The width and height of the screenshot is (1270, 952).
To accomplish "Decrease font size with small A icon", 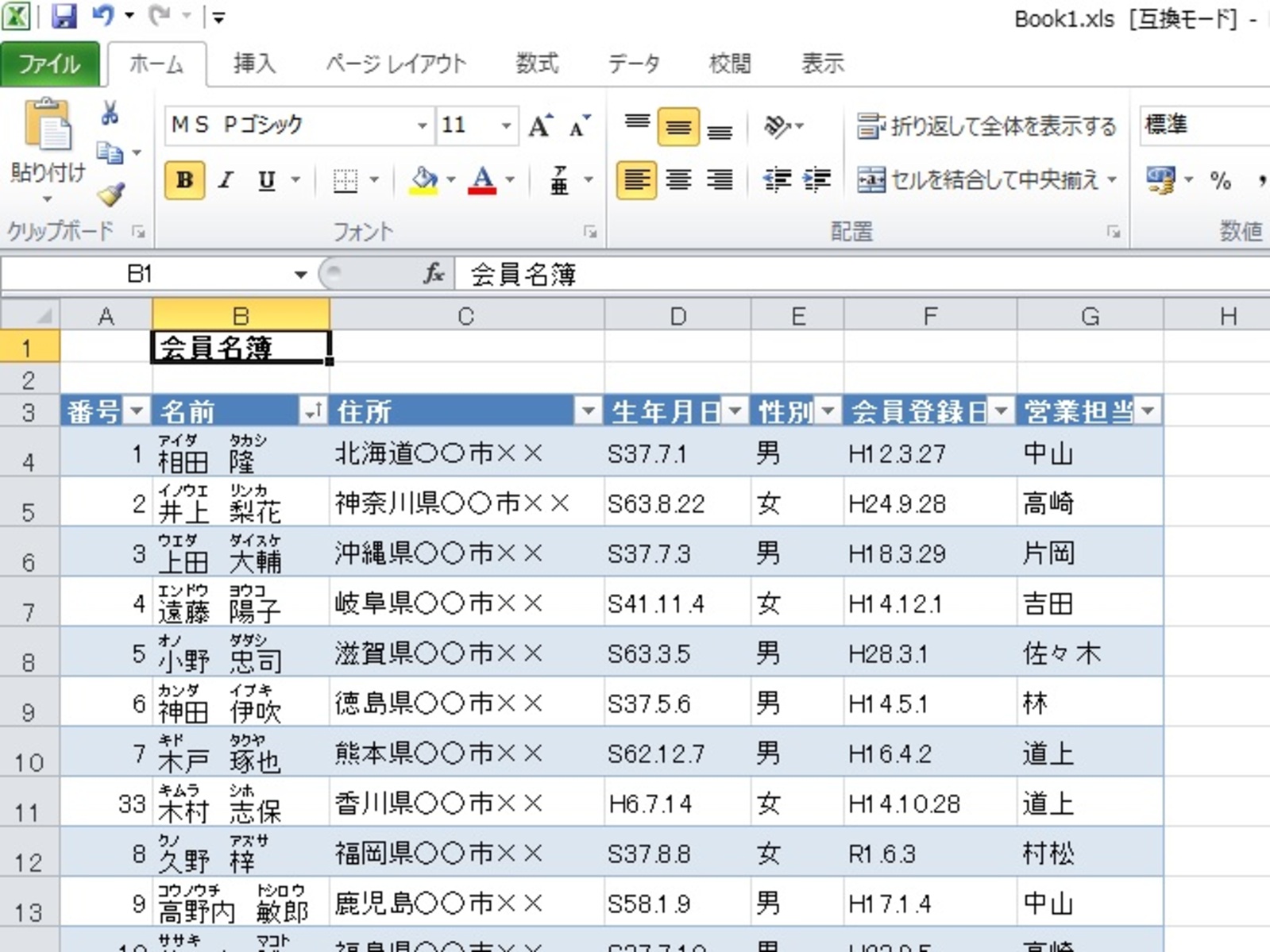I will [581, 125].
